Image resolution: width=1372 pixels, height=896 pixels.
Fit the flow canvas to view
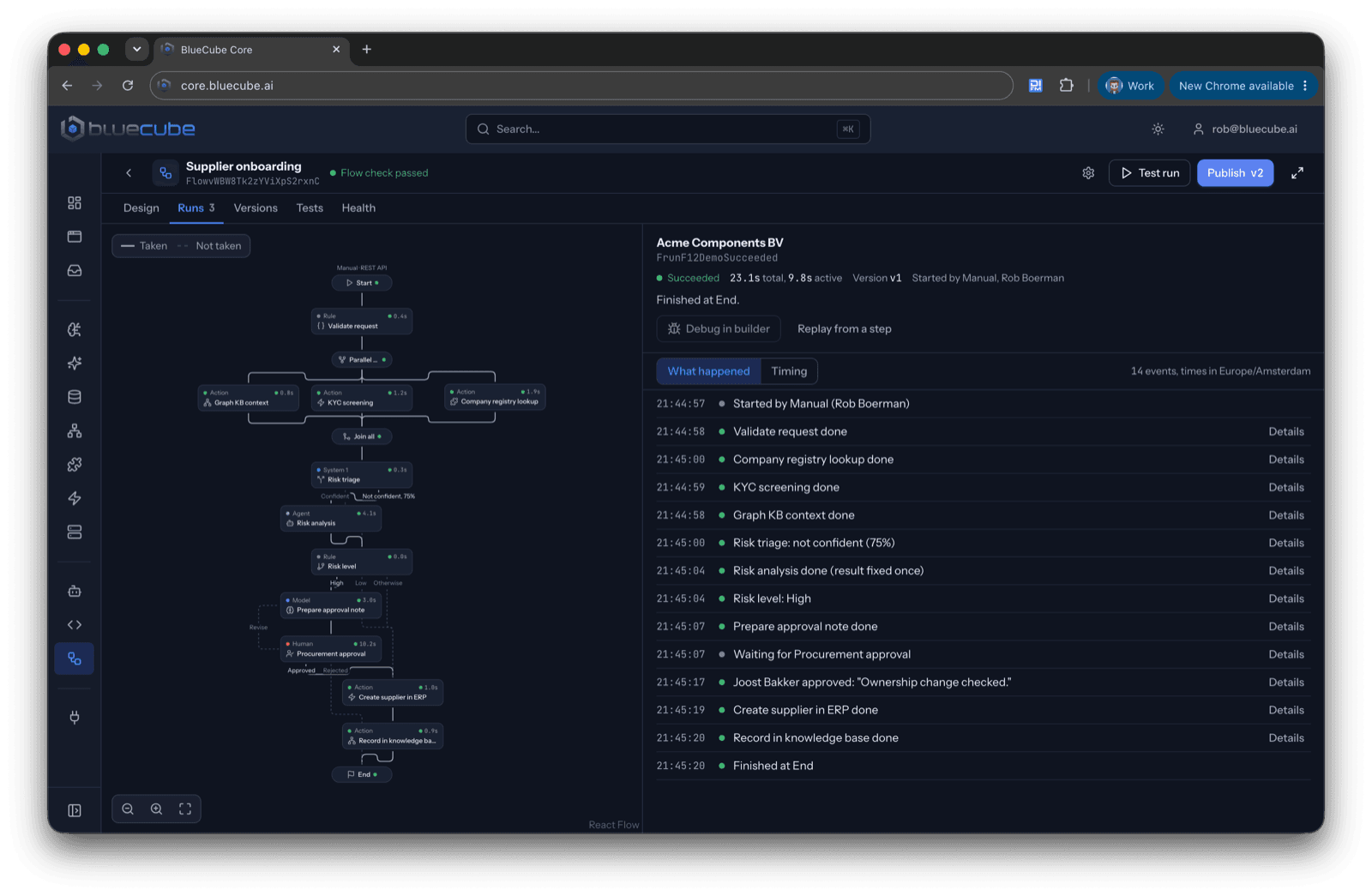(x=185, y=809)
